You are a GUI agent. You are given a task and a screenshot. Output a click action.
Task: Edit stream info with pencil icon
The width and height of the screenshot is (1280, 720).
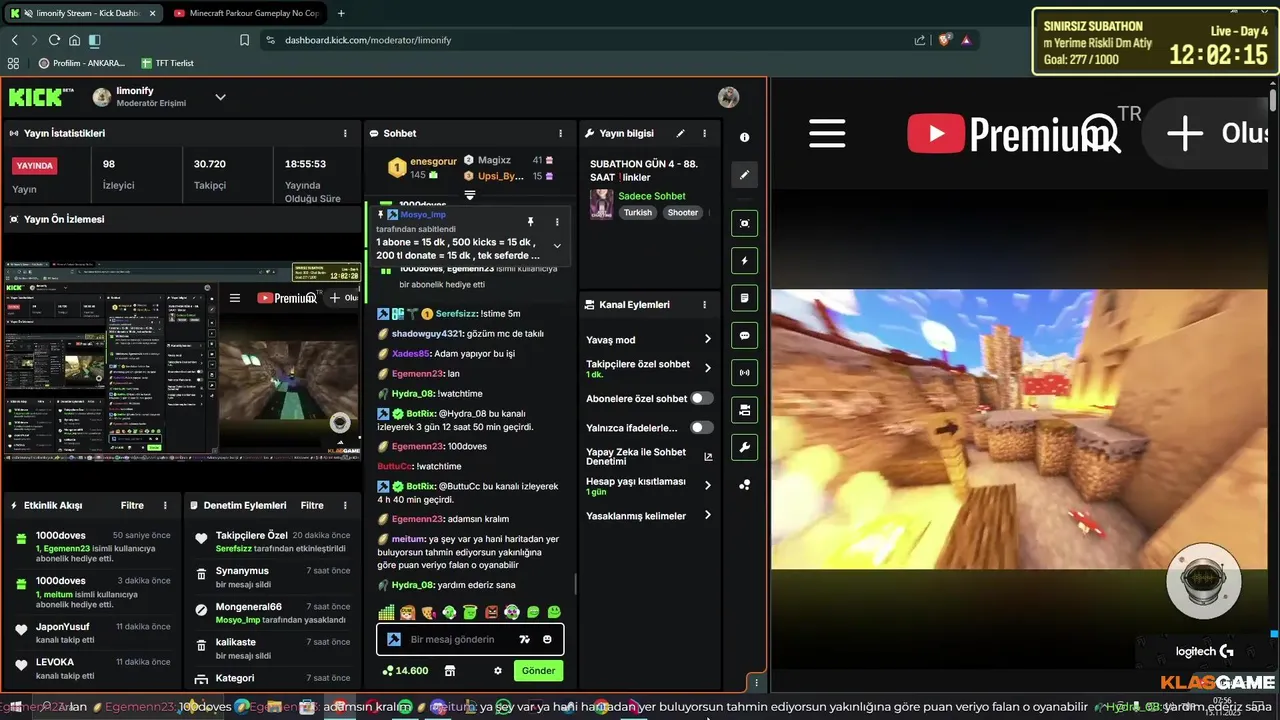pyautogui.click(x=681, y=133)
